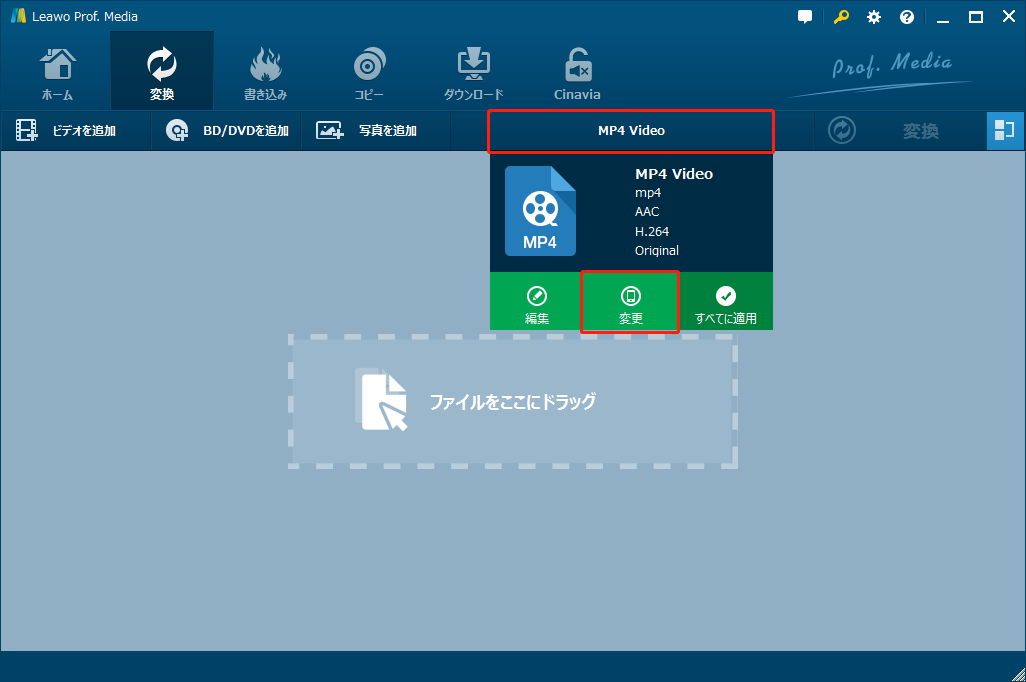Select the 変換 convert tab
The height and width of the screenshot is (682, 1026).
coord(162,71)
